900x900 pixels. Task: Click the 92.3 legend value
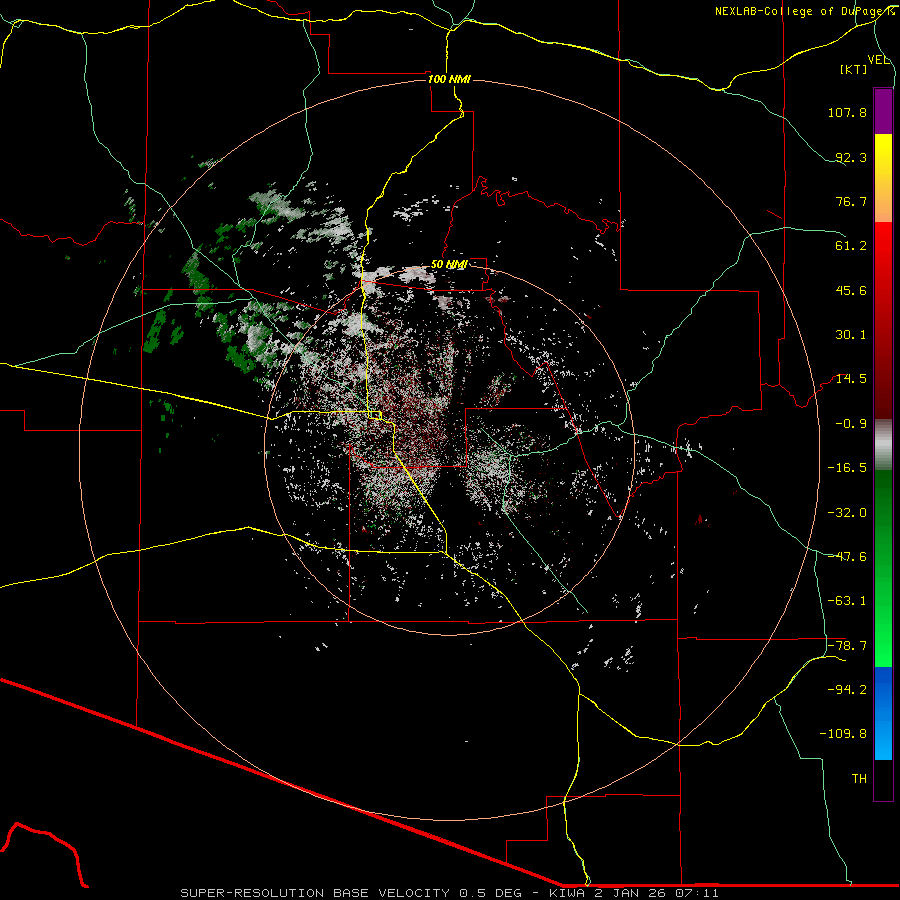(851, 157)
